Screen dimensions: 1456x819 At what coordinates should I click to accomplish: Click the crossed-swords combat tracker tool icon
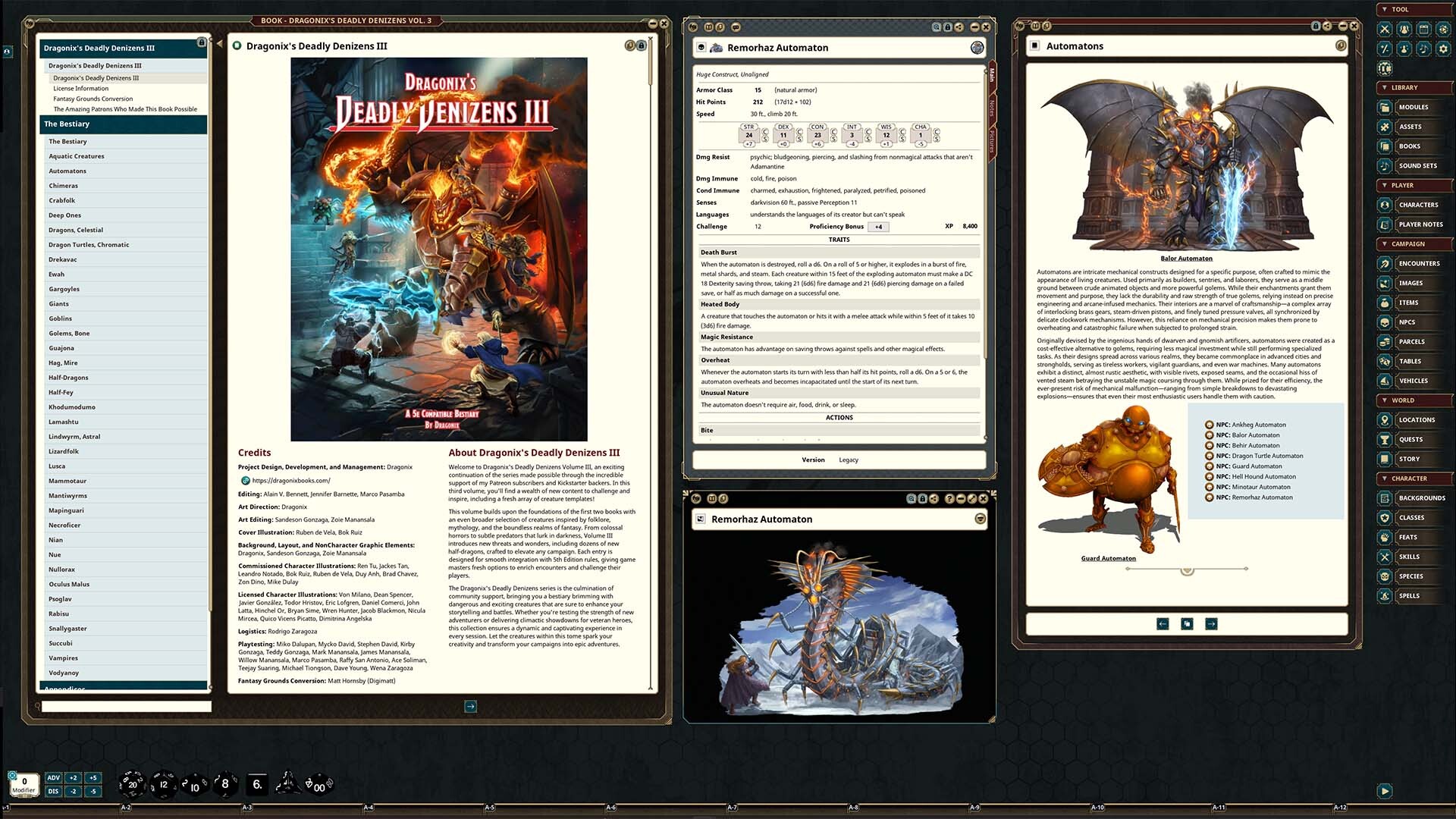[1385, 29]
